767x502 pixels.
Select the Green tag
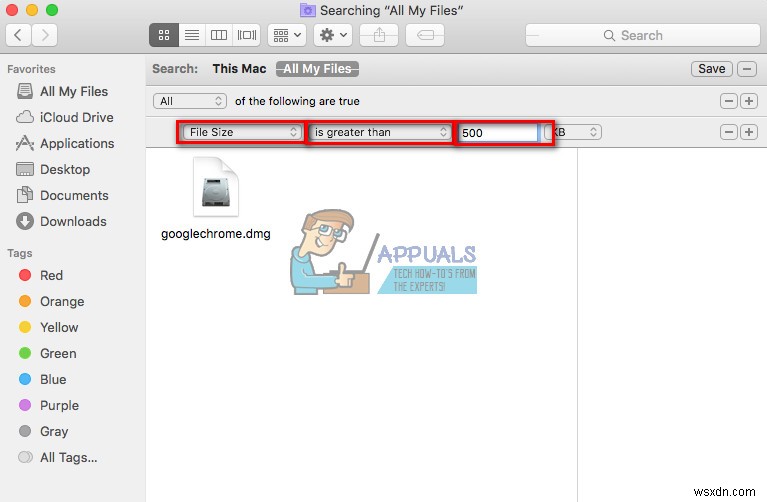click(x=47, y=353)
